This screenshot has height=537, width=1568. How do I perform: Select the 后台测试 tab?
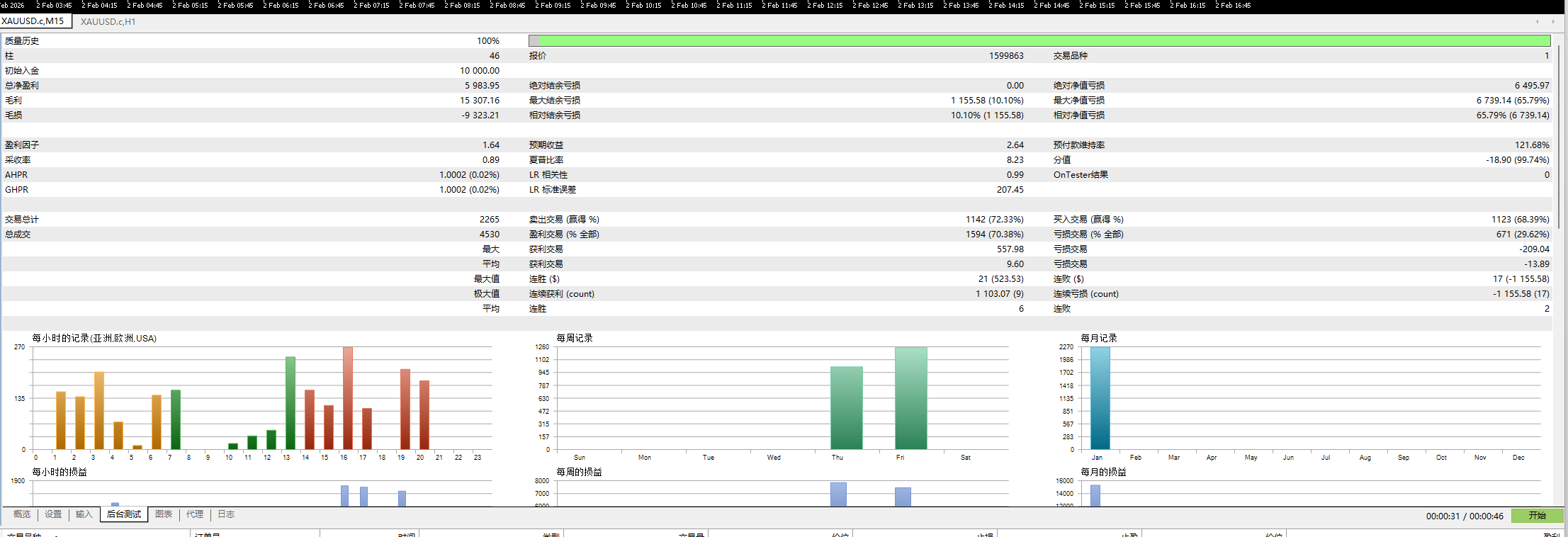coord(124,514)
